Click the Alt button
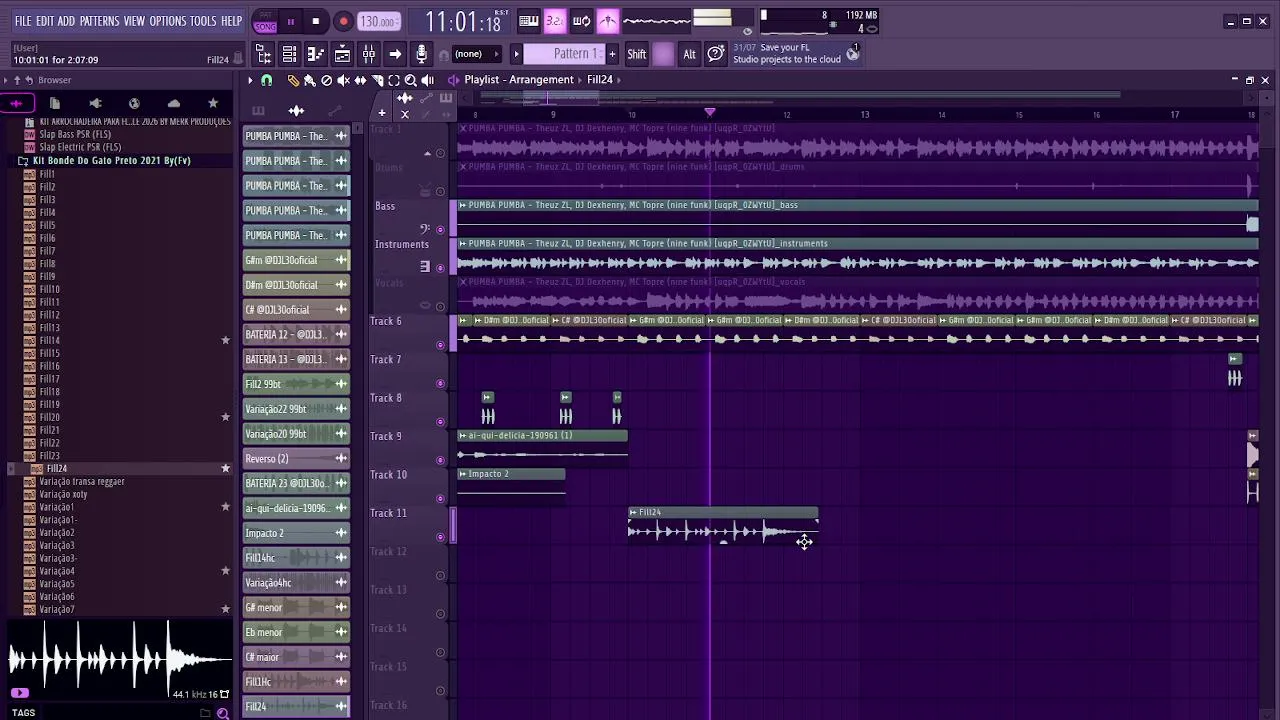 coord(689,54)
